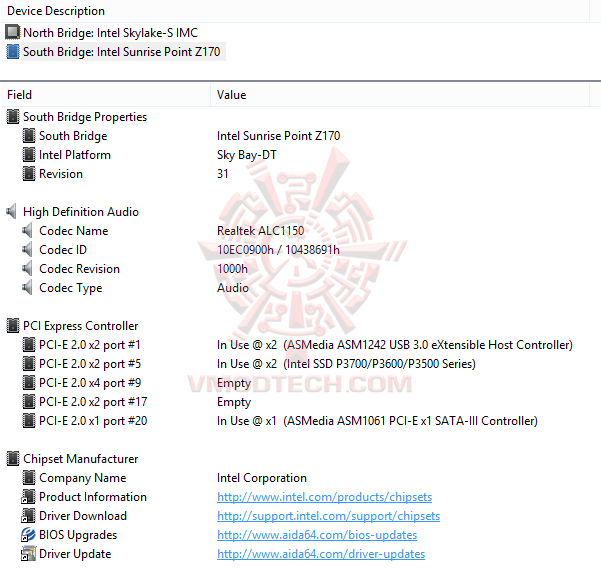Click the Driver Download shortcut icon
This screenshot has height=573, width=601.
(x=28, y=516)
